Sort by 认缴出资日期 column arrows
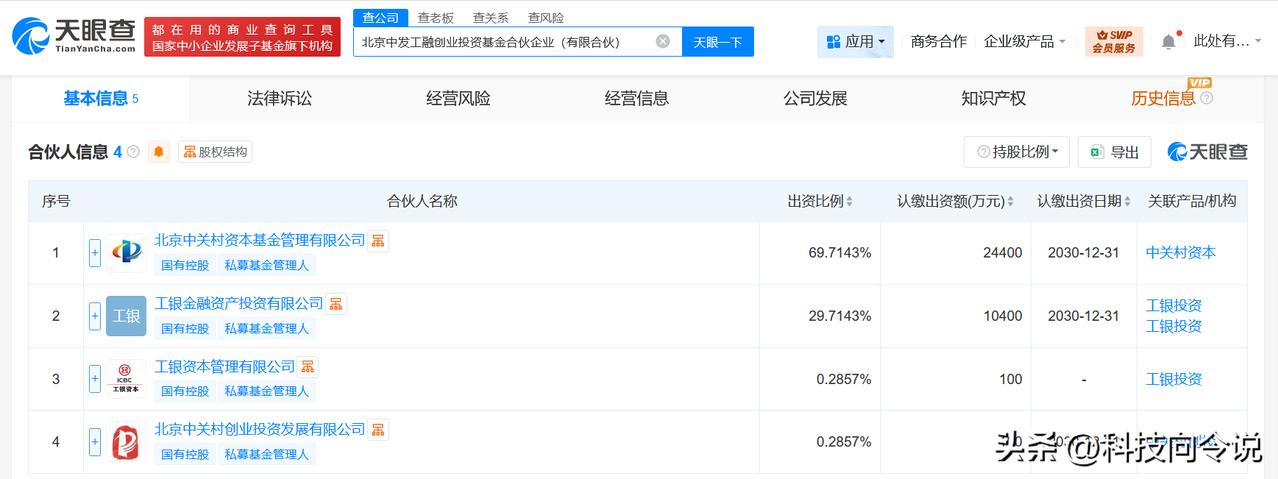1278x479 pixels. click(1127, 202)
